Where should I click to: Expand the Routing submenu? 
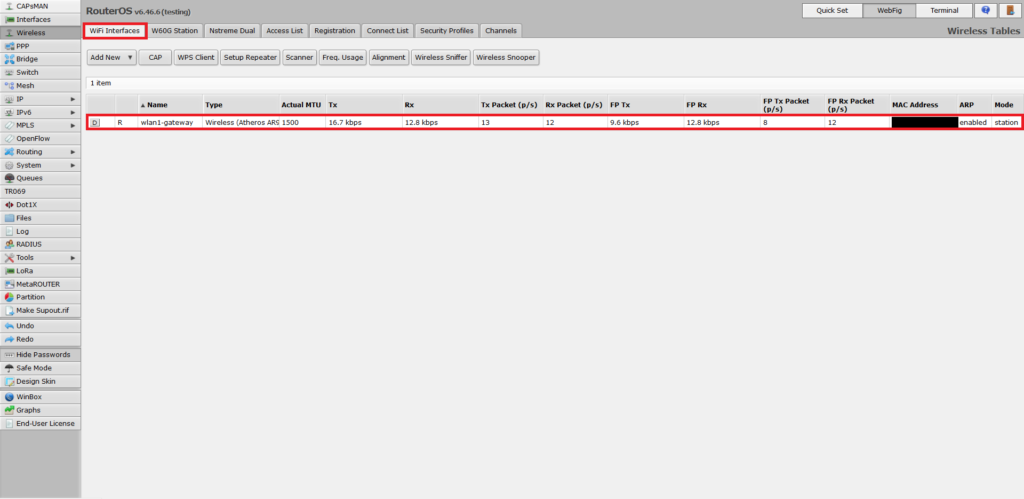click(40, 152)
